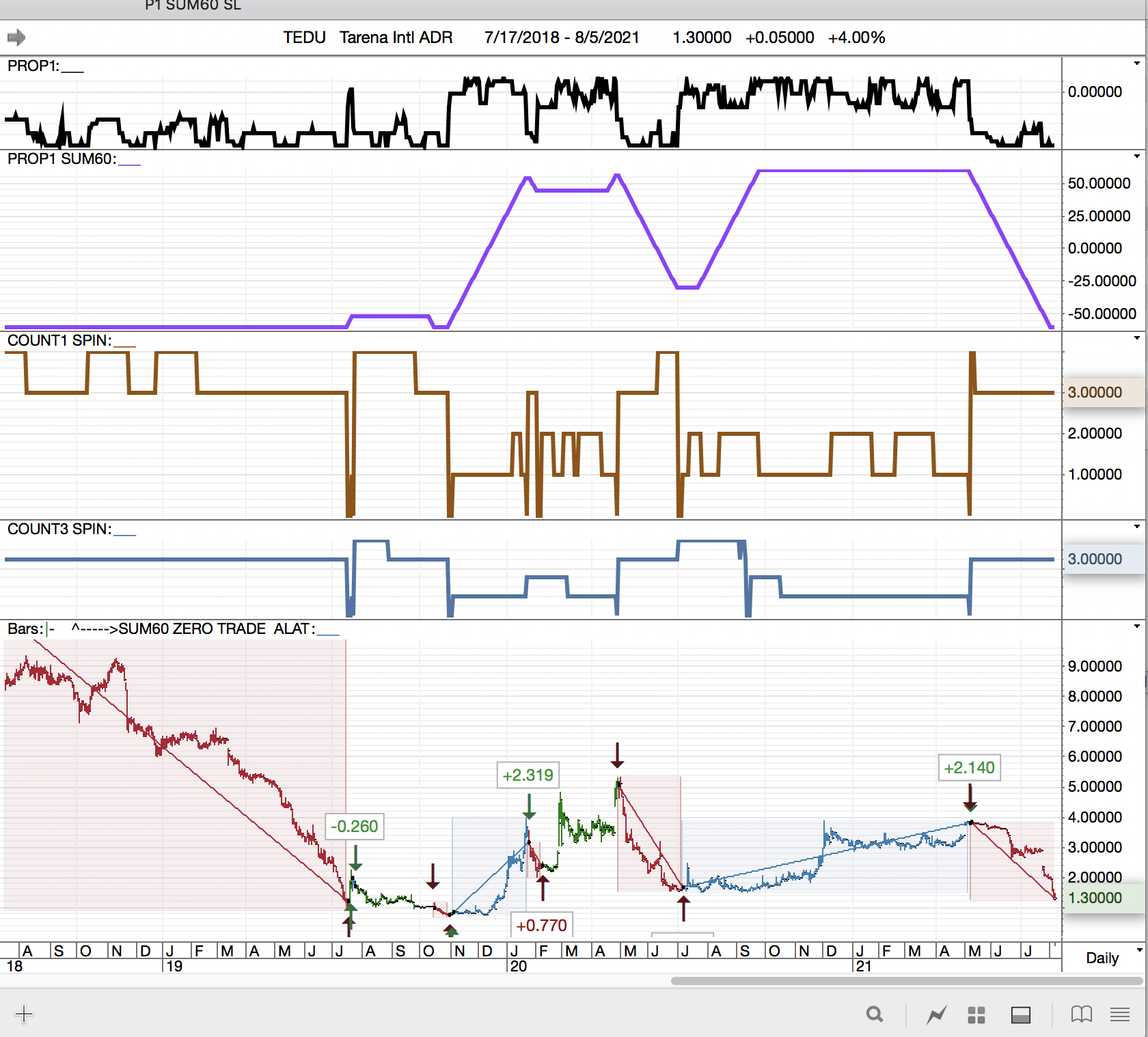Viewport: 1148px width, 1037px height.
Task: Open the COUNT3 SPIN pane dropdown arrow
Action: pos(1137,527)
